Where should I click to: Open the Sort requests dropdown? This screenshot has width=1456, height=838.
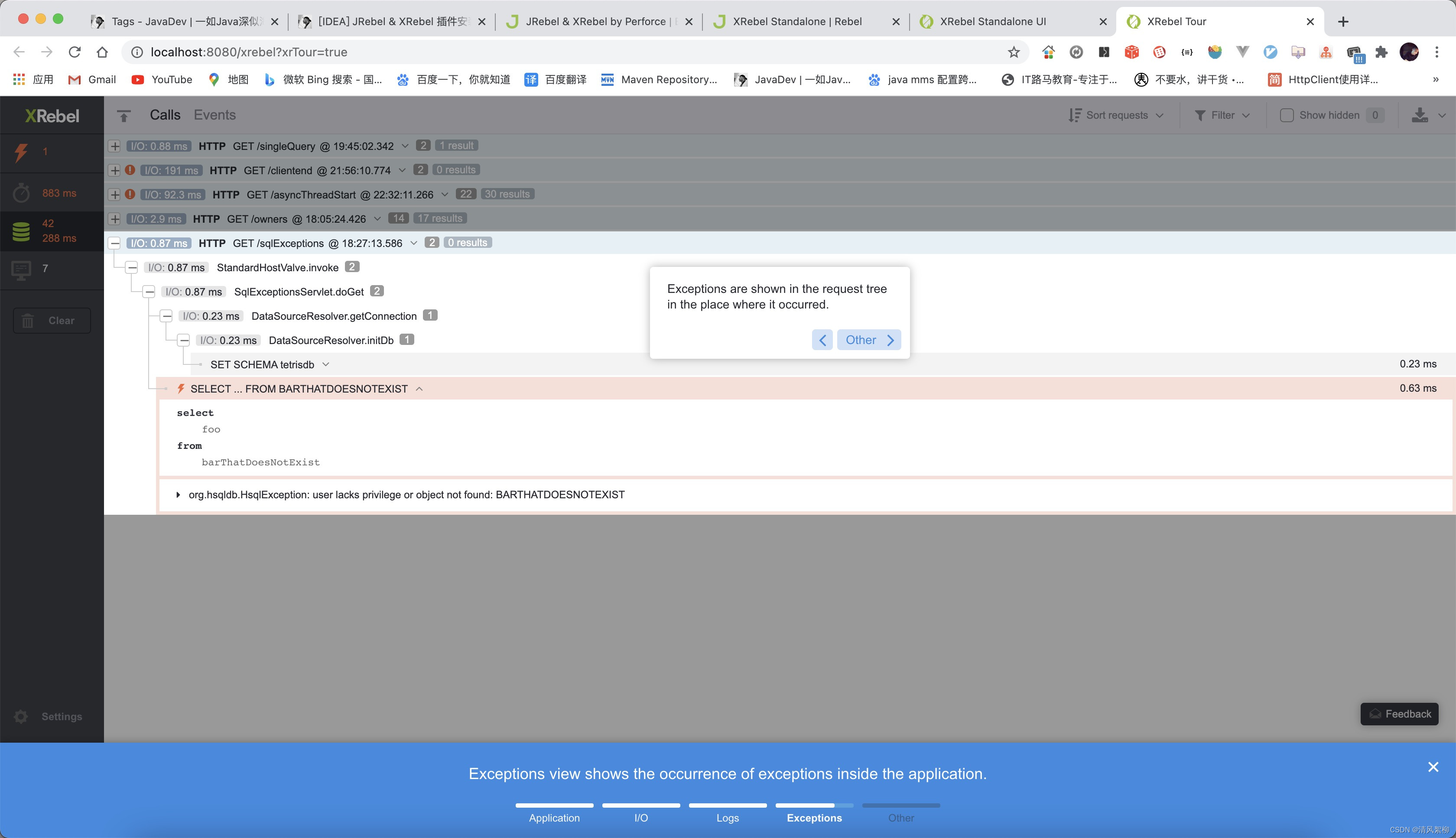(x=1116, y=115)
